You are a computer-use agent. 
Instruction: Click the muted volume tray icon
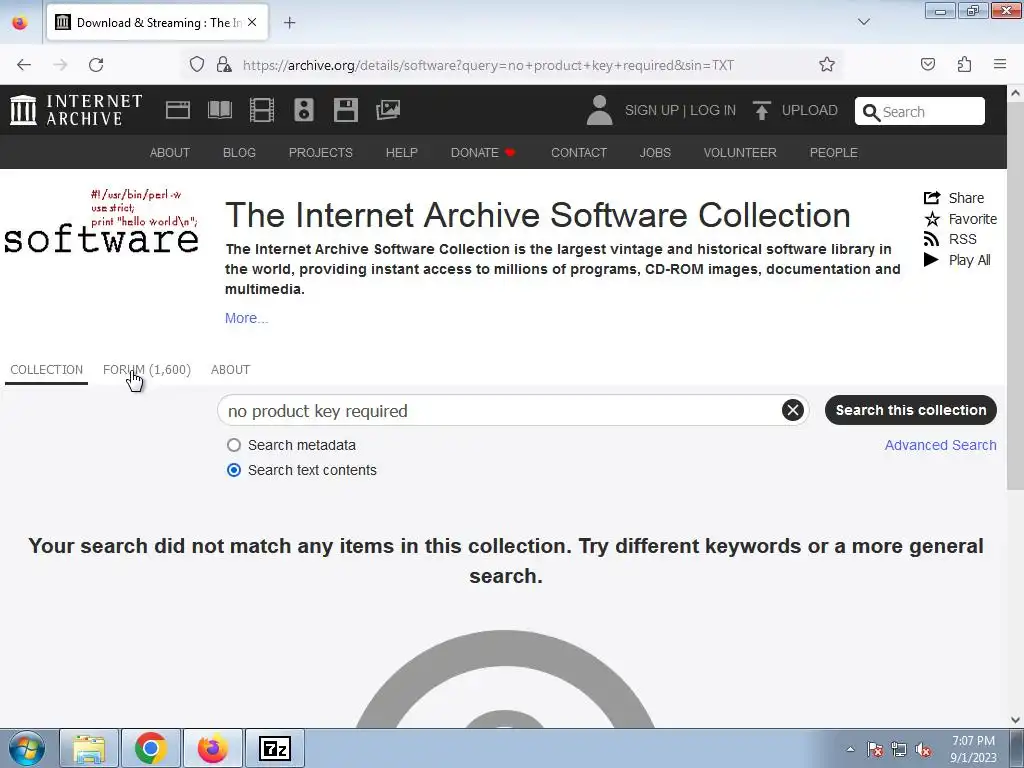(923, 750)
